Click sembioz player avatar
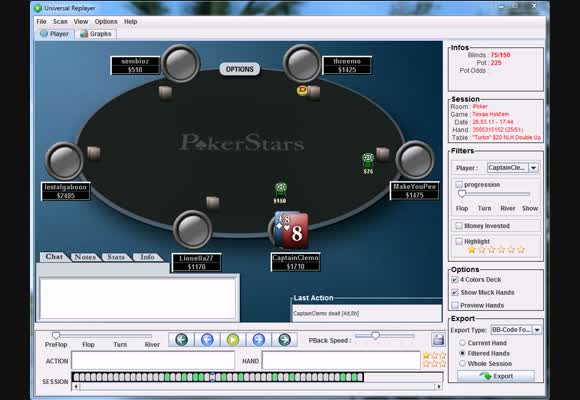The image size is (580, 400). [x=181, y=64]
